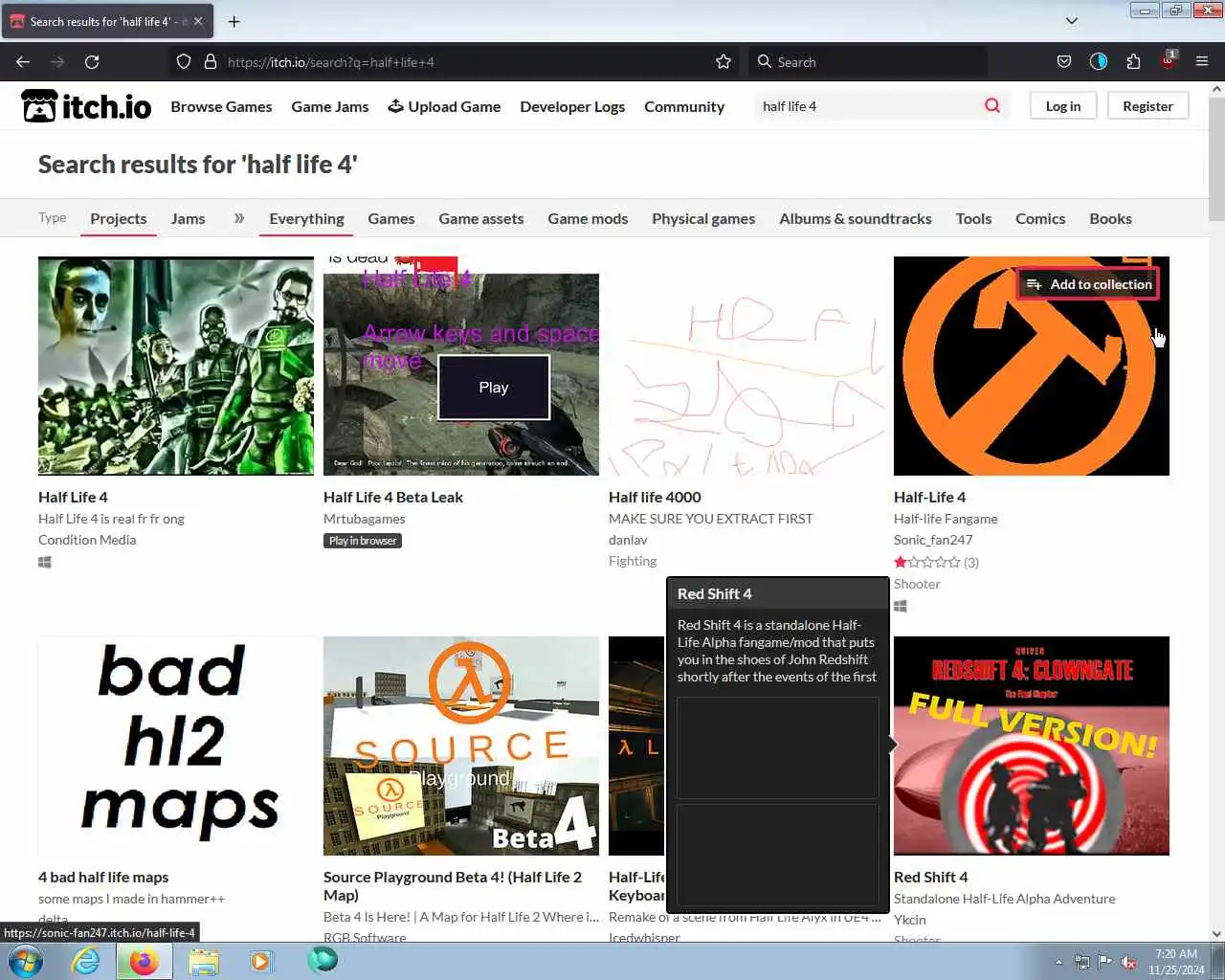
Task: Click the Register button
Action: [x=1147, y=106]
